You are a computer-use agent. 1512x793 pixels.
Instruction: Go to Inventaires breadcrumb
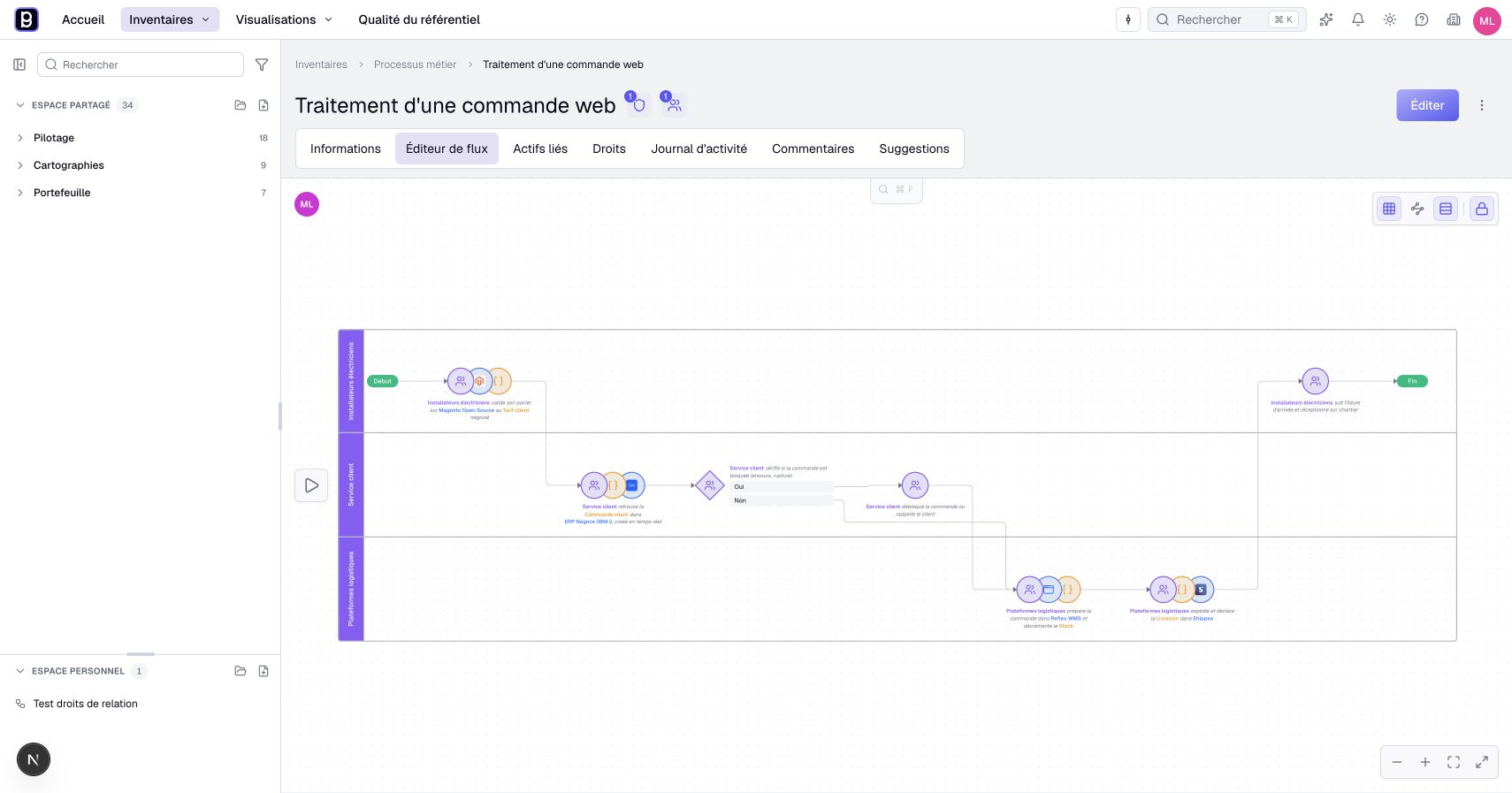tap(321, 65)
